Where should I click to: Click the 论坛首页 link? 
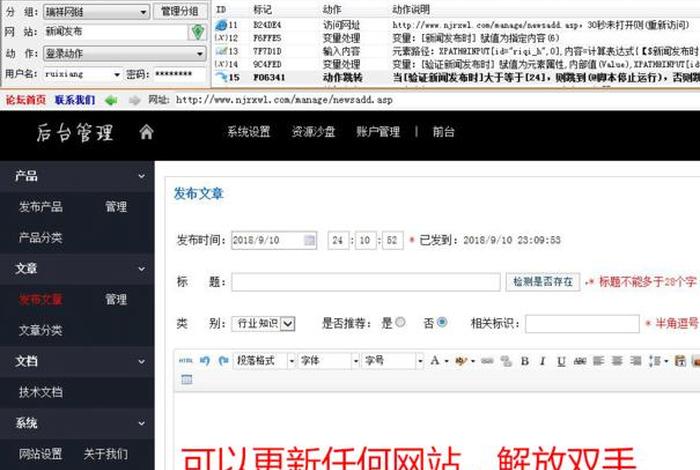coord(26,100)
